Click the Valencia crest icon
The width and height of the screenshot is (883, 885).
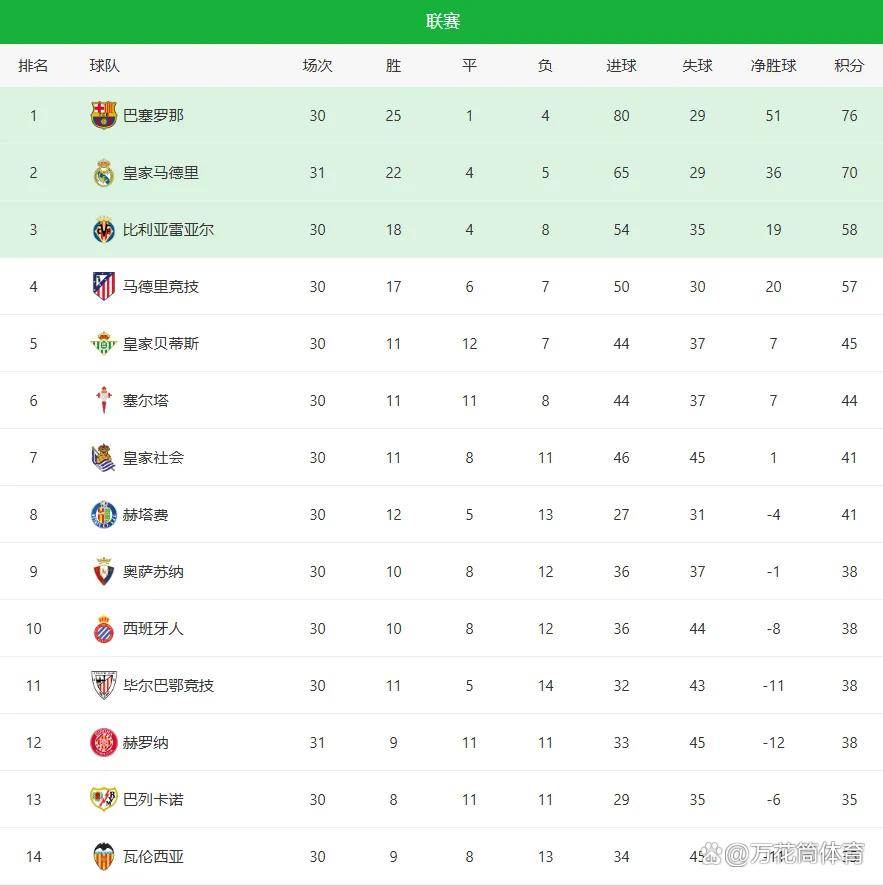(104, 857)
